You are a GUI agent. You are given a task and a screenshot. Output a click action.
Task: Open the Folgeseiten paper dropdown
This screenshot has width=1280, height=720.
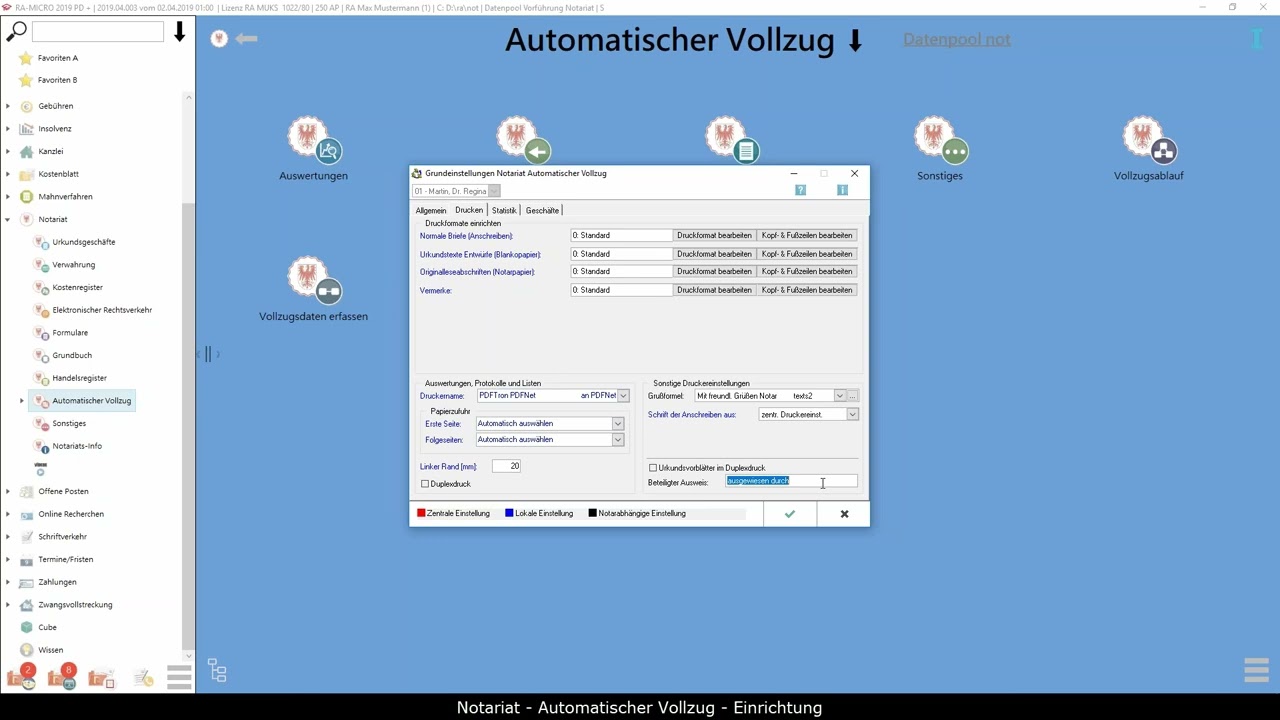coord(617,440)
